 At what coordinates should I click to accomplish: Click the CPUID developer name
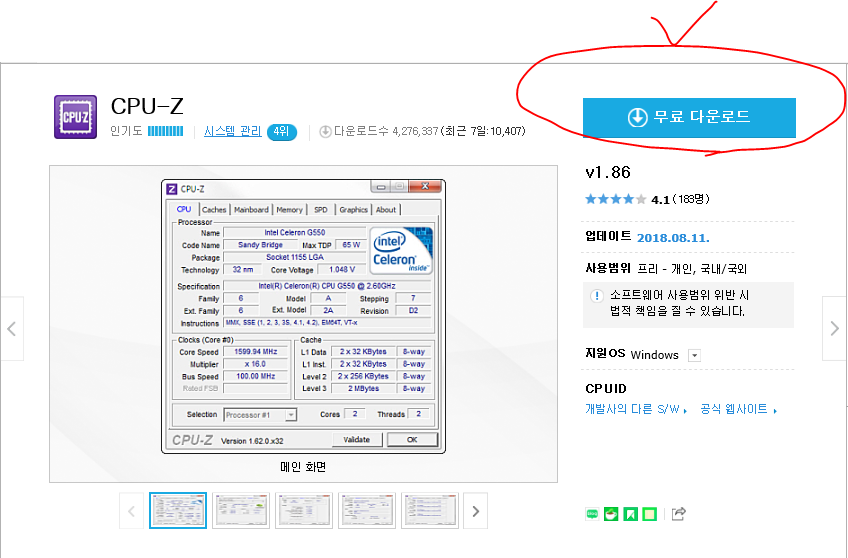606,389
